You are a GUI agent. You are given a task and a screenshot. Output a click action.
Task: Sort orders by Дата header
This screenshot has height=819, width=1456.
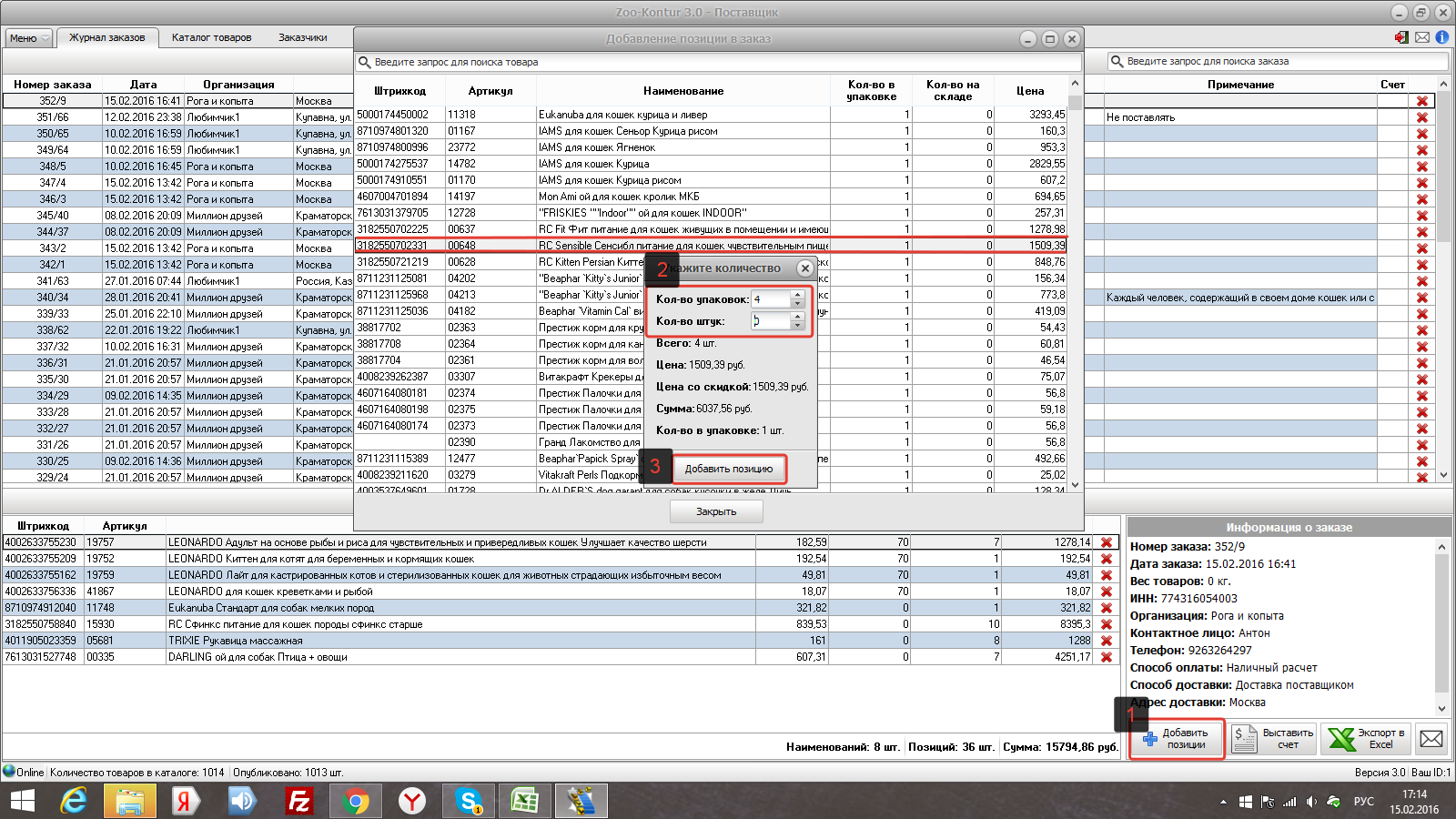tap(143, 85)
